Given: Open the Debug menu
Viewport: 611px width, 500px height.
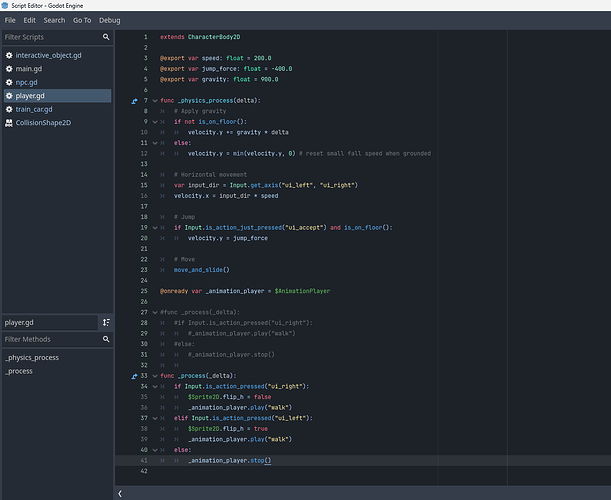Looking at the screenshot, I should coord(109,20).
